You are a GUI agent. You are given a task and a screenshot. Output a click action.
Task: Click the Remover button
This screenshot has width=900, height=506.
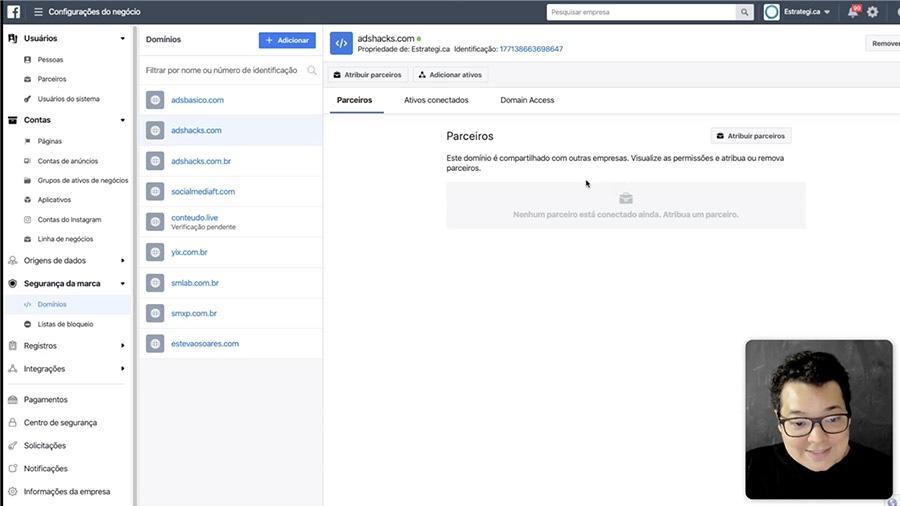point(883,44)
